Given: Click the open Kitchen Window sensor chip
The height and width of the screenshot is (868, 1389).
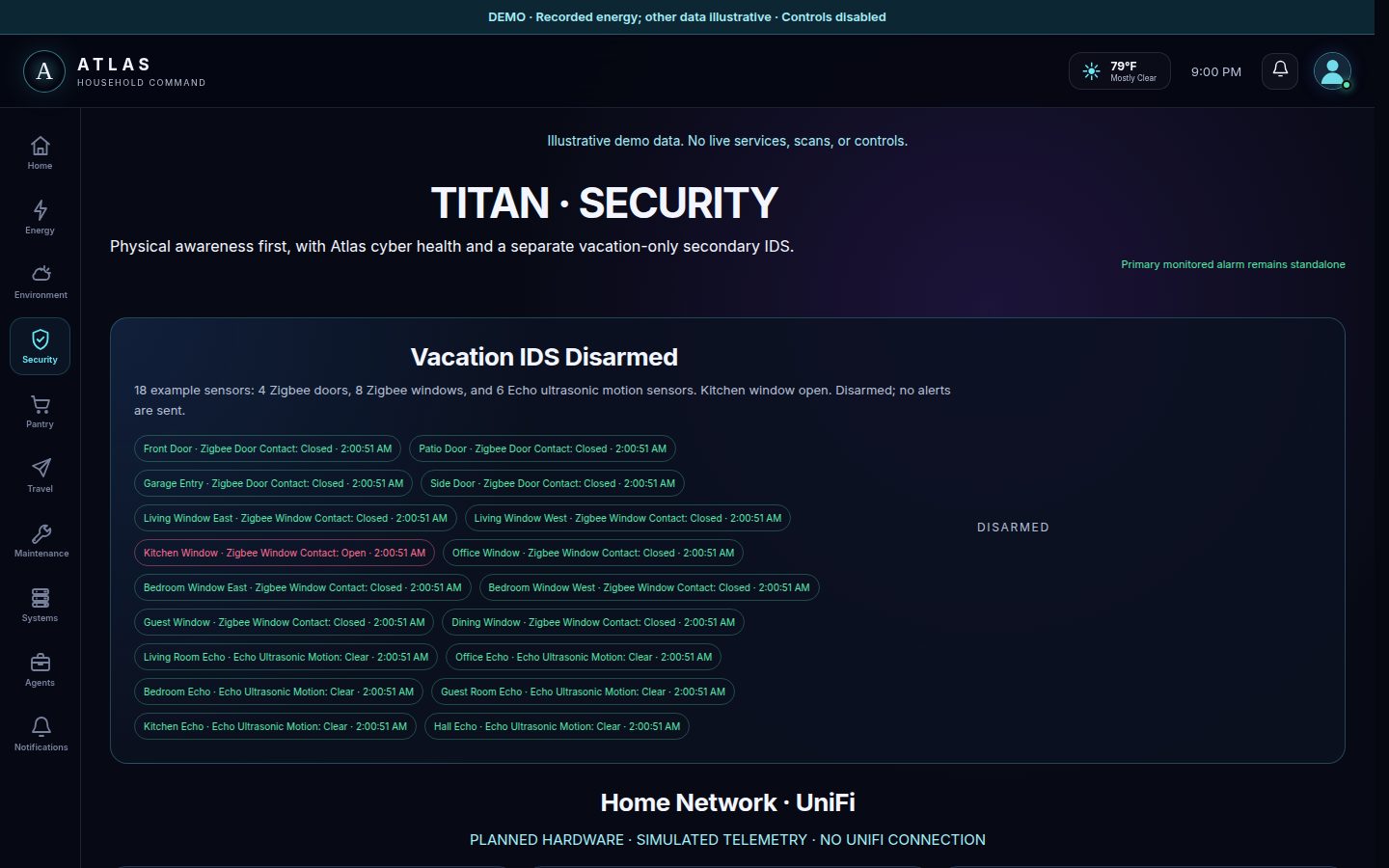Looking at the screenshot, I should tap(285, 553).
